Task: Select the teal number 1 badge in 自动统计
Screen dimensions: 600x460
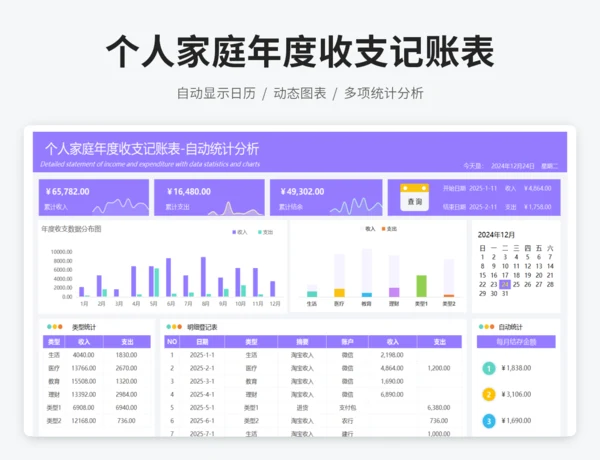Action: click(489, 368)
